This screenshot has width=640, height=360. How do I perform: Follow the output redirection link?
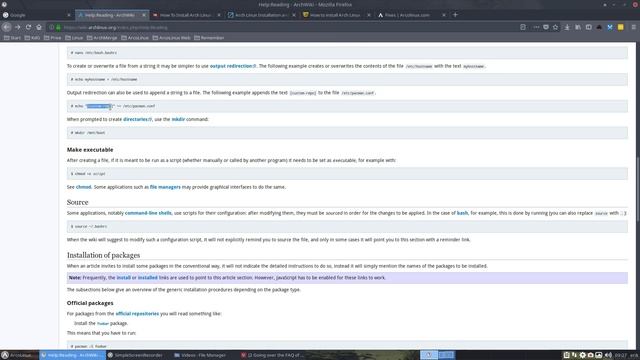click(233, 66)
